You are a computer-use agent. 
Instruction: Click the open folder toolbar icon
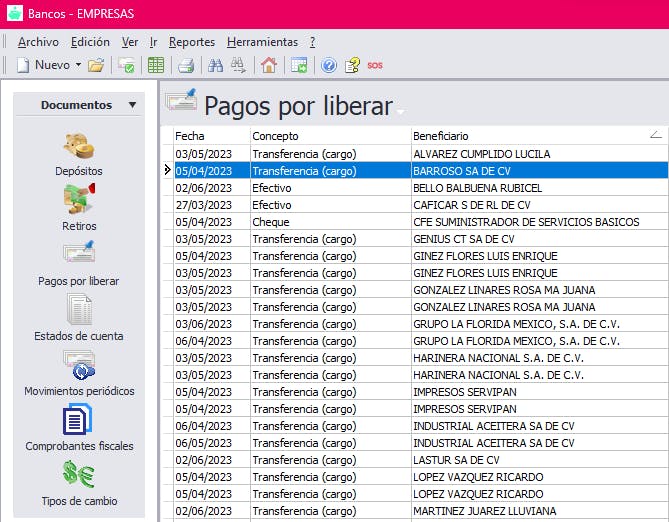tap(96, 65)
